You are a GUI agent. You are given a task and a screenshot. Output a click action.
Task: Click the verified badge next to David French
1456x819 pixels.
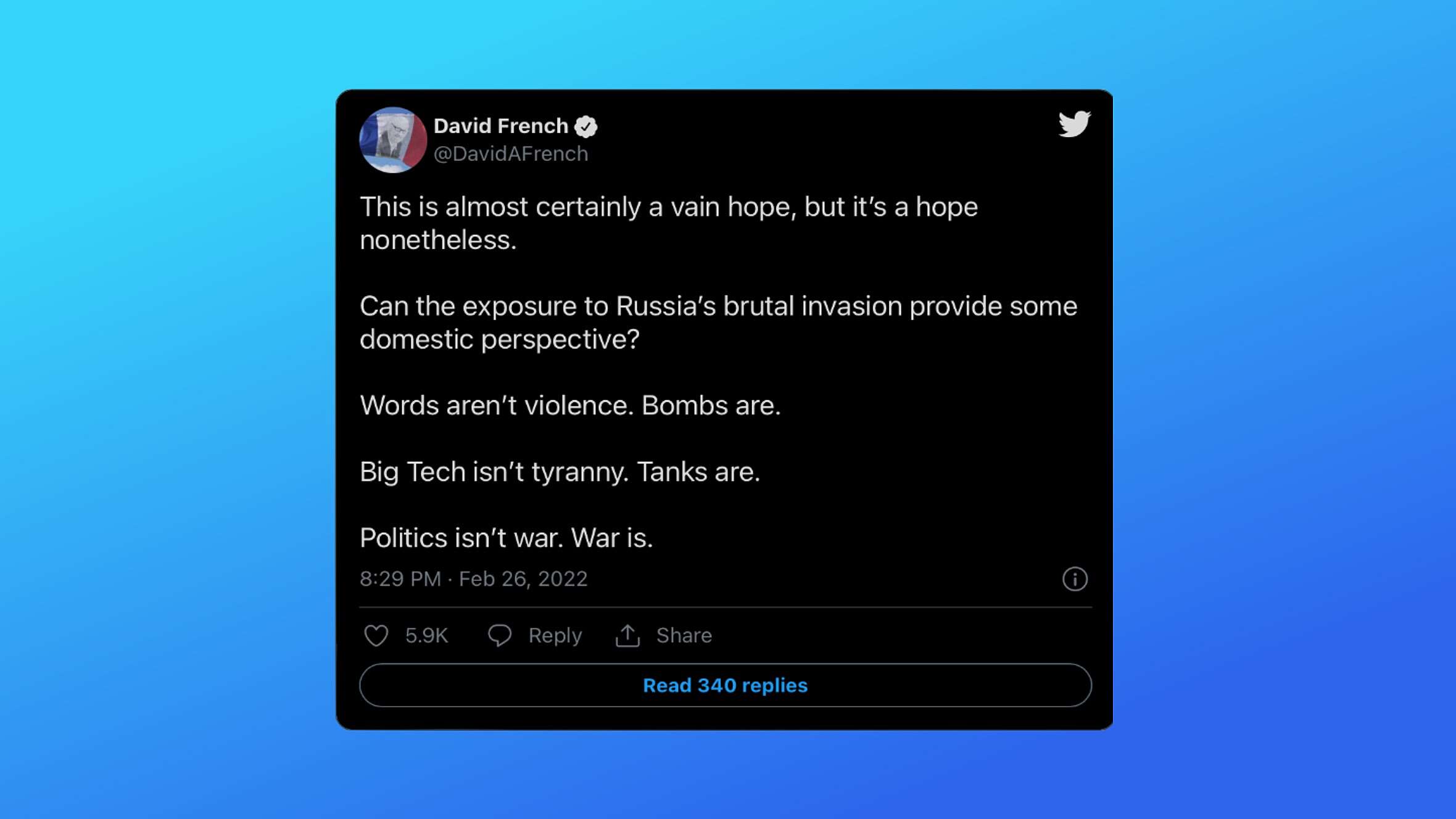click(x=585, y=126)
